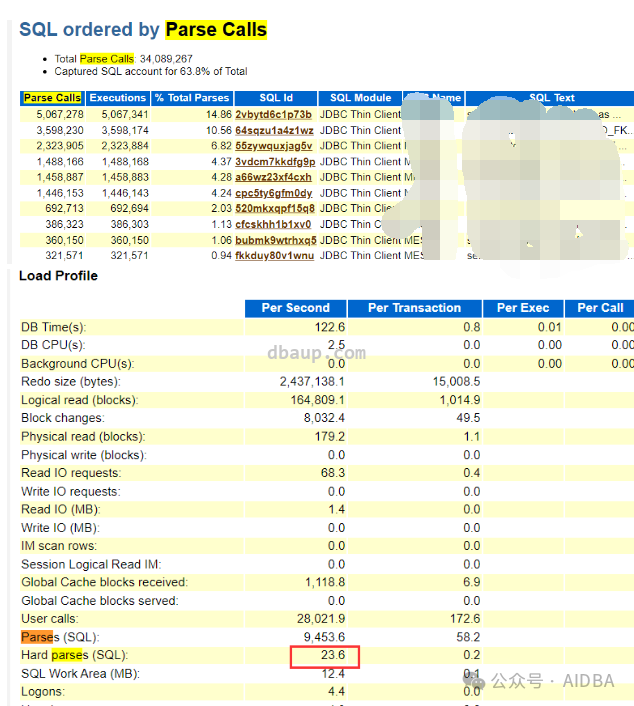Image resolution: width=634 pixels, height=706 pixels.
Task: Click executions value 5,067,341
Action: [x=125, y=114]
